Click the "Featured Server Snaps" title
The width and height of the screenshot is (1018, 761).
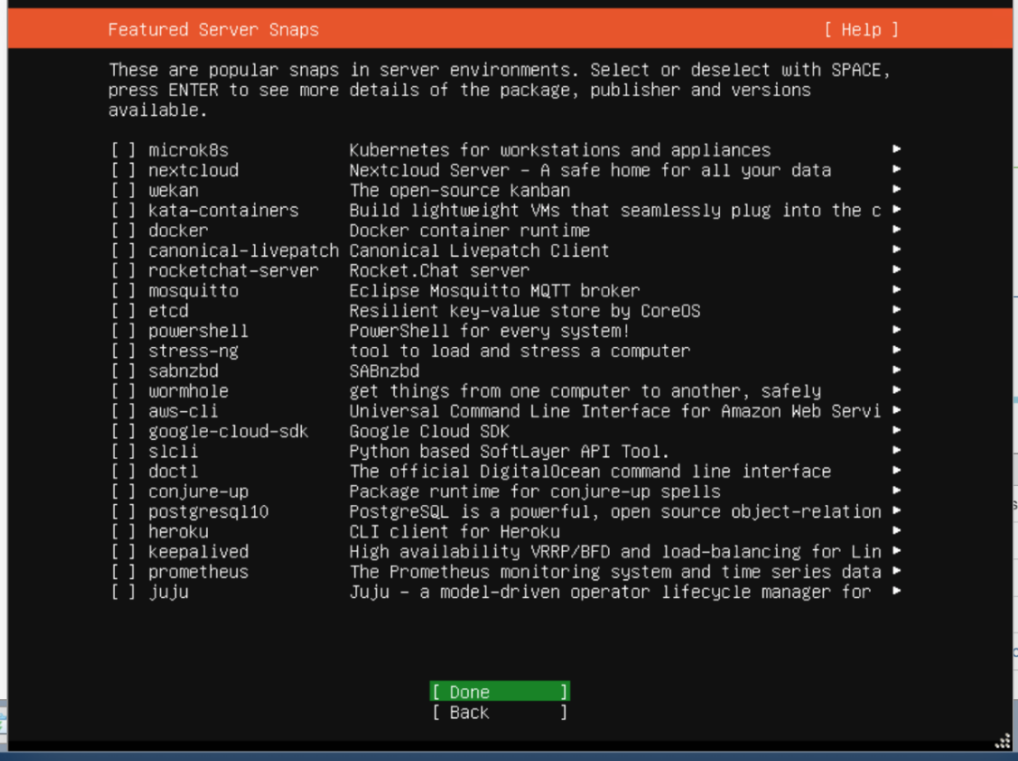pos(213,30)
